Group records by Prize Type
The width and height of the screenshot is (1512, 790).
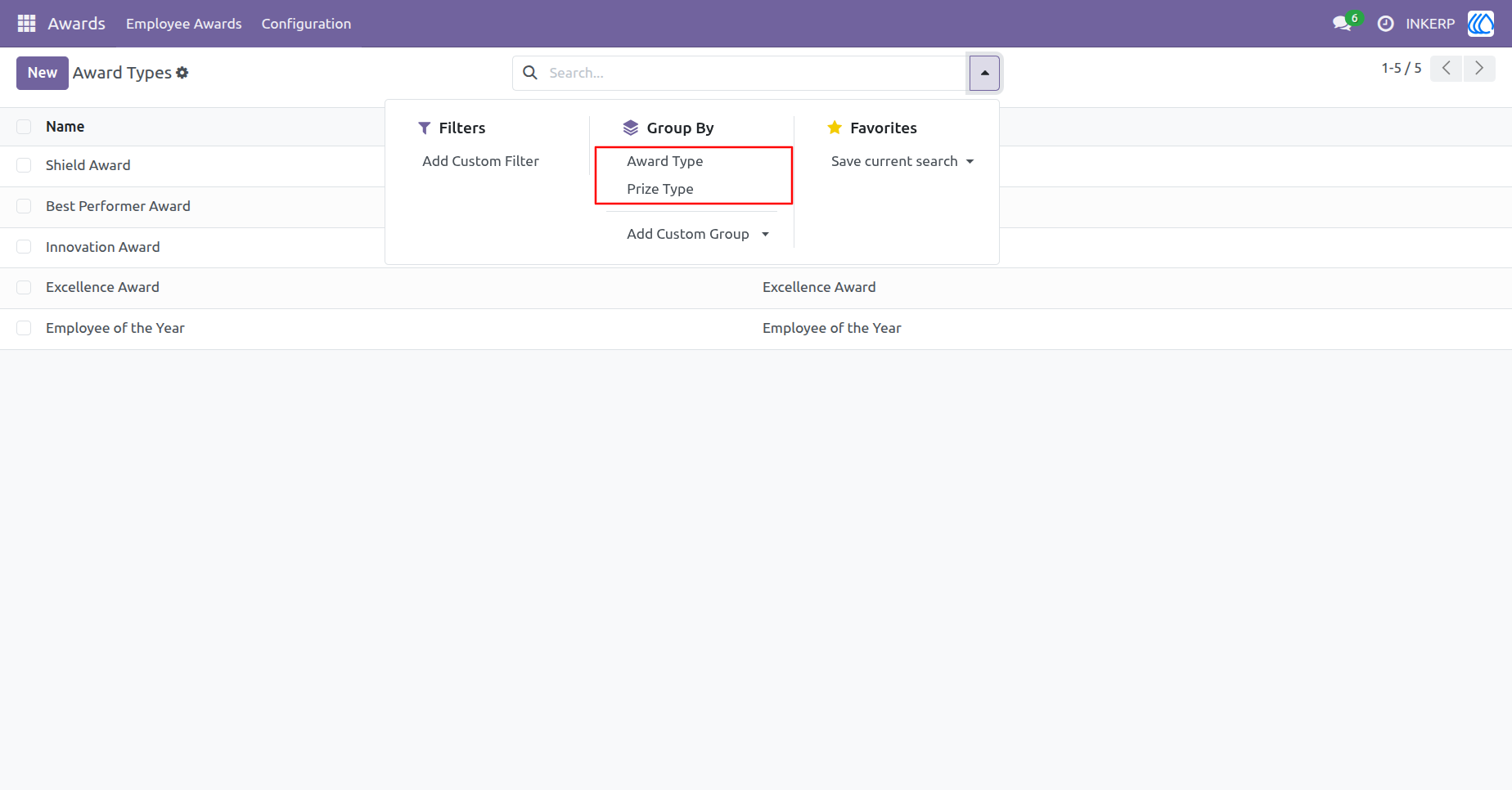660,189
